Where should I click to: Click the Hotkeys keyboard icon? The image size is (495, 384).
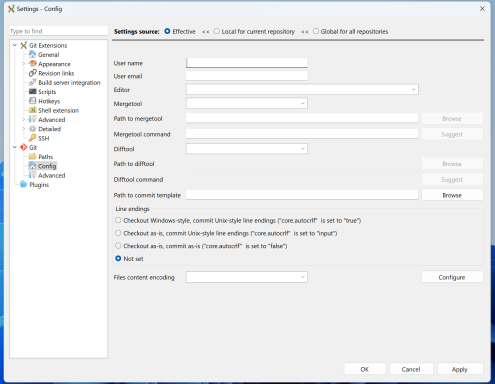pyautogui.click(x=32, y=101)
